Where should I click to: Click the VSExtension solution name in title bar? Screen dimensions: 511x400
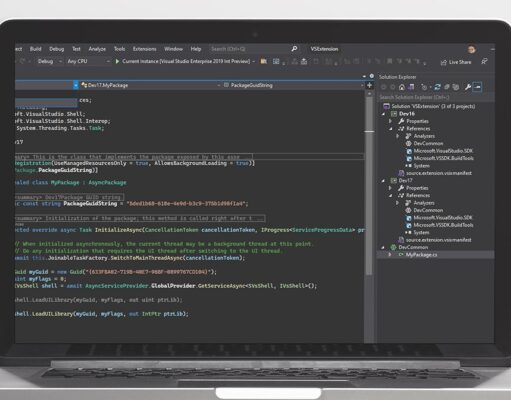tap(324, 49)
